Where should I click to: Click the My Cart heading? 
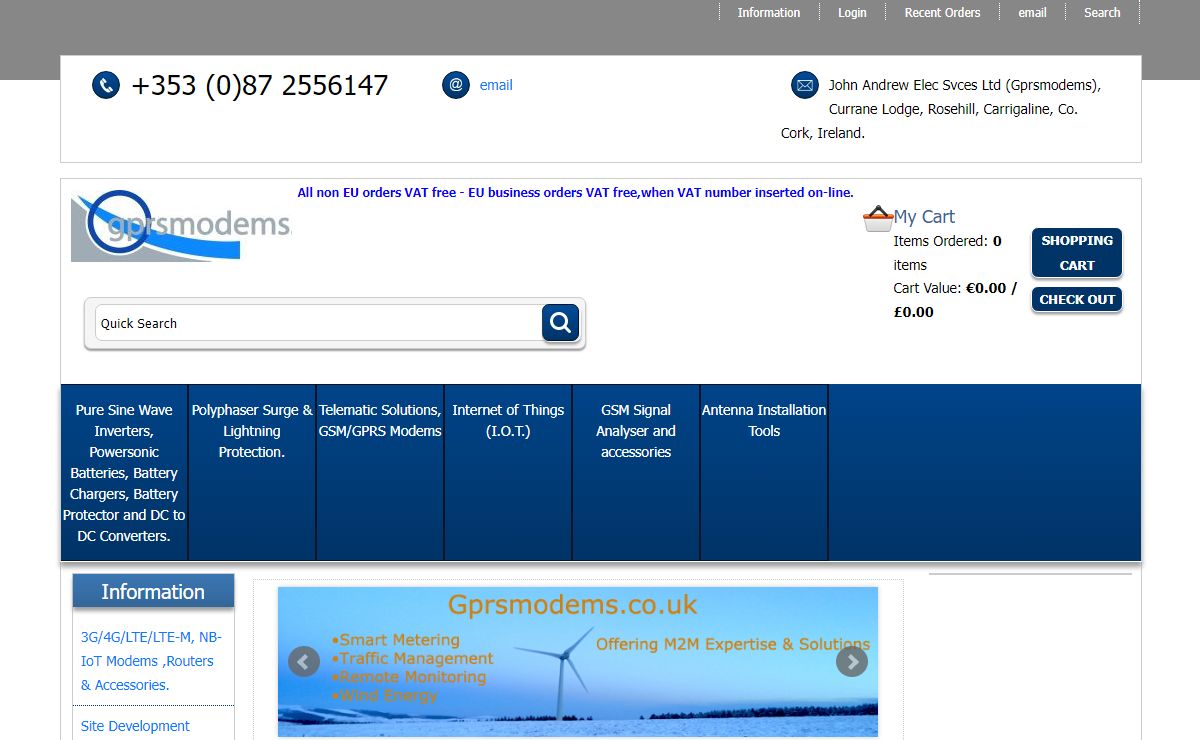tap(924, 216)
